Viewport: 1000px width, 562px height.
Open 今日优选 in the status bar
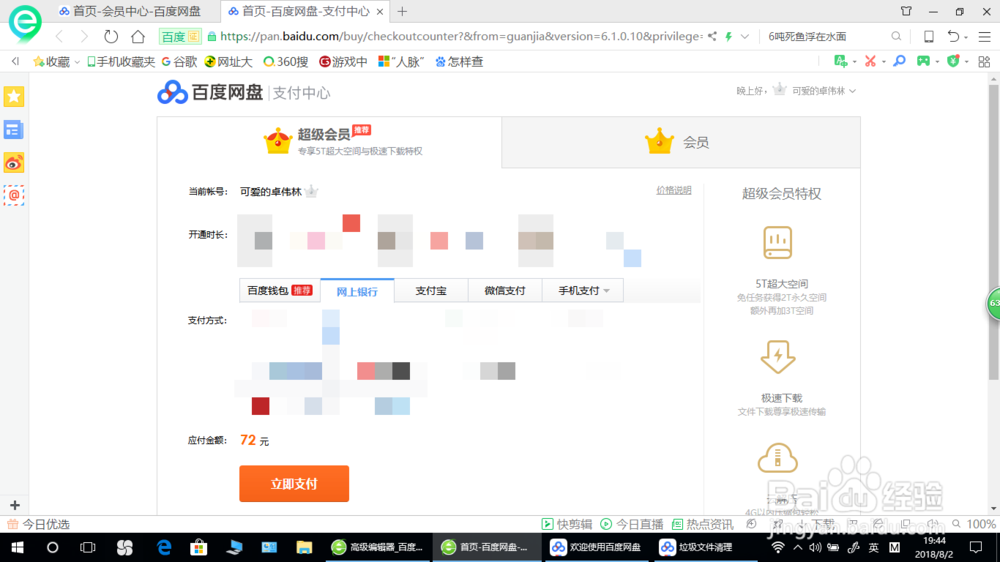click(38, 524)
